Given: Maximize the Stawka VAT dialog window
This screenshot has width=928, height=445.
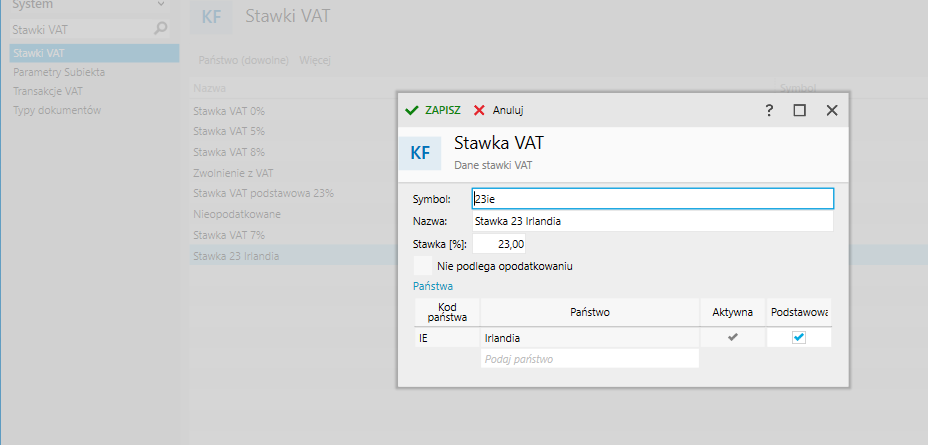Looking at the screenshot, I should point(800,110).
